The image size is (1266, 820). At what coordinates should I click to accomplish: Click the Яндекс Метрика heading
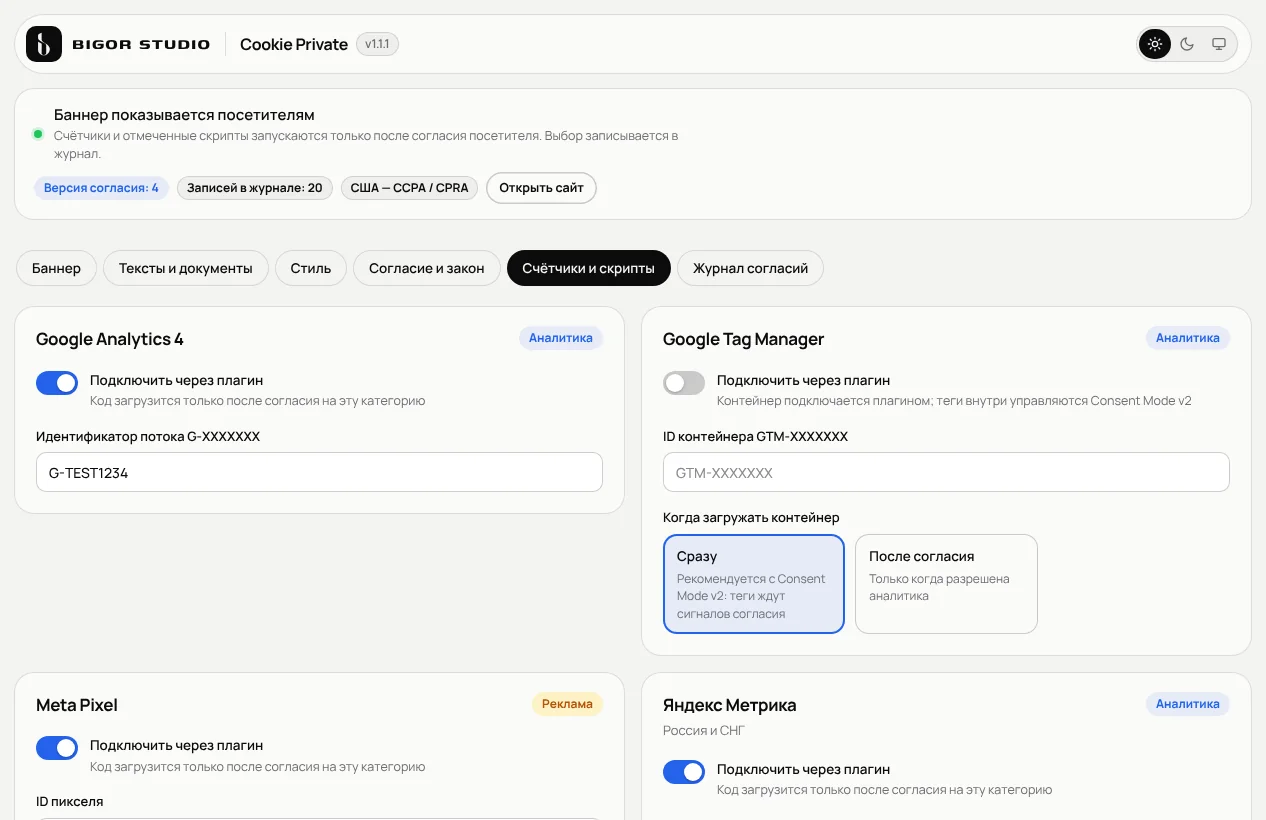coord(730,705)
